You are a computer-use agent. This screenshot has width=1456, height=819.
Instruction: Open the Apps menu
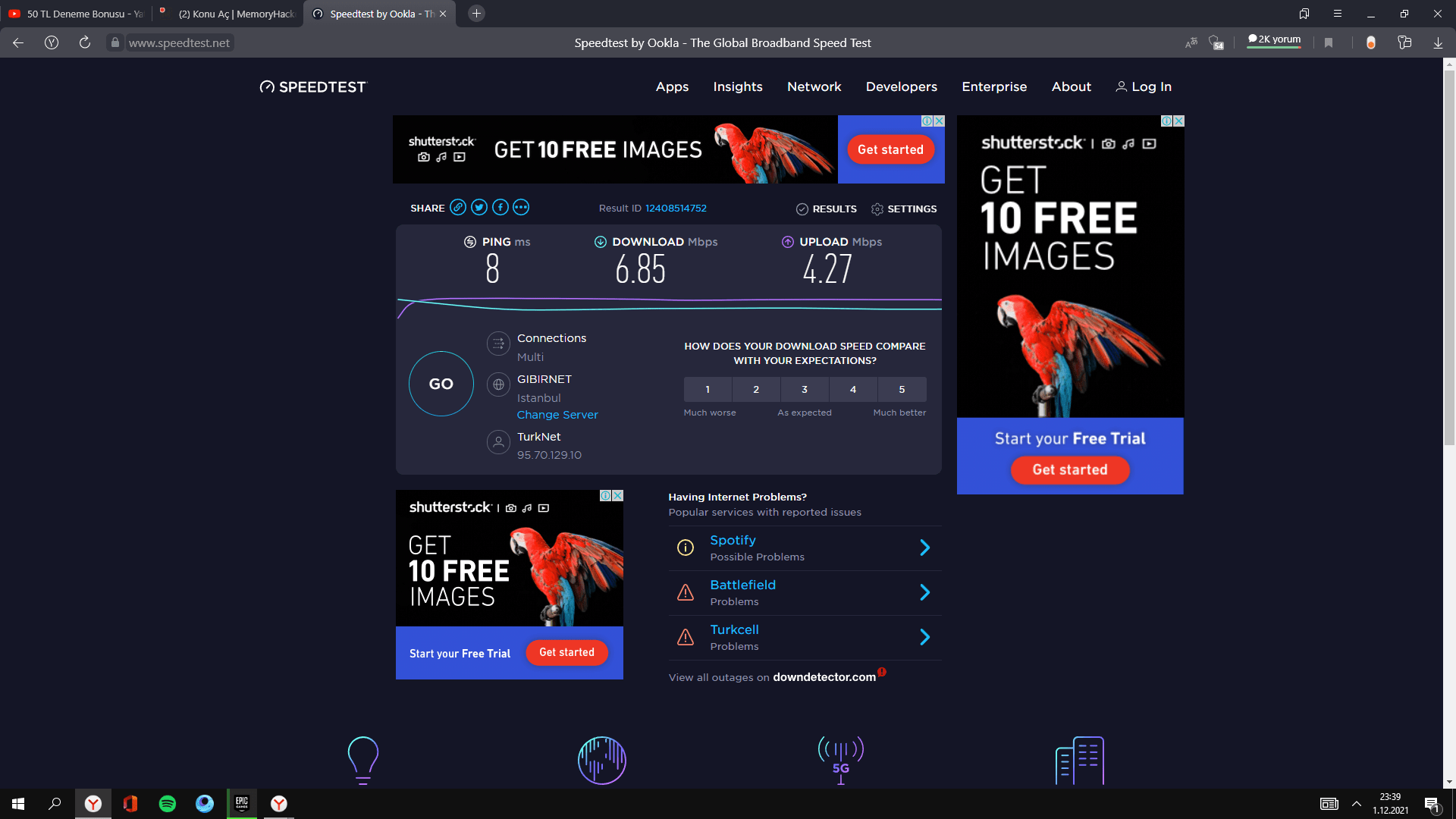(x=672, y=87)
